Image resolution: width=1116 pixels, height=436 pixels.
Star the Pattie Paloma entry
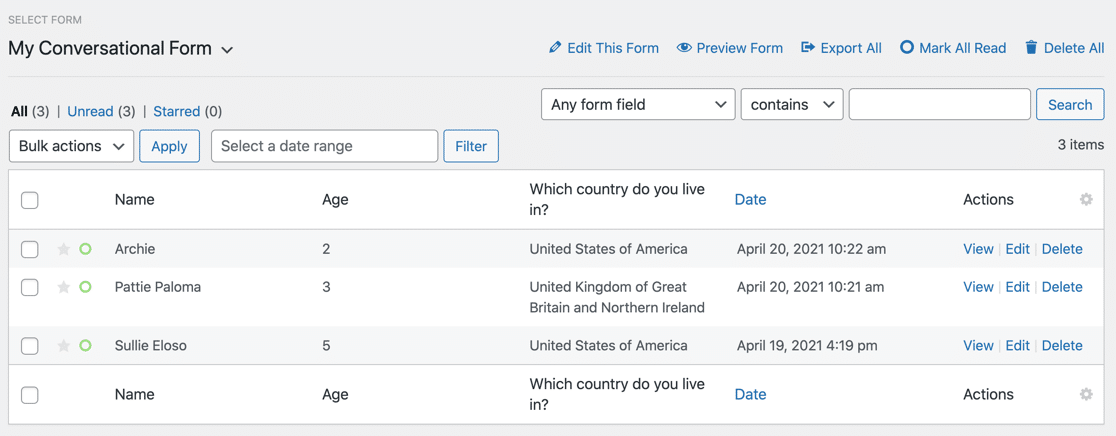tap(64, 287)
